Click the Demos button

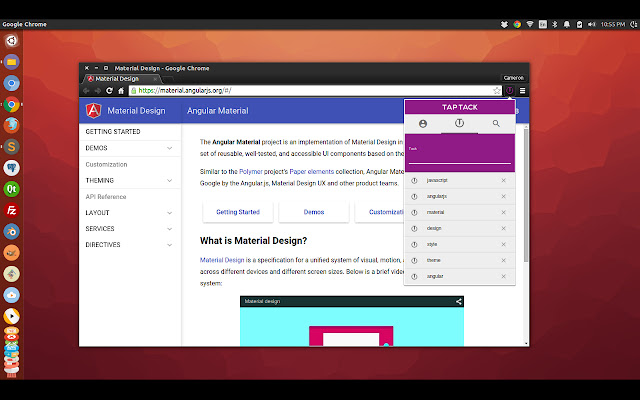[x=314, y=212]
